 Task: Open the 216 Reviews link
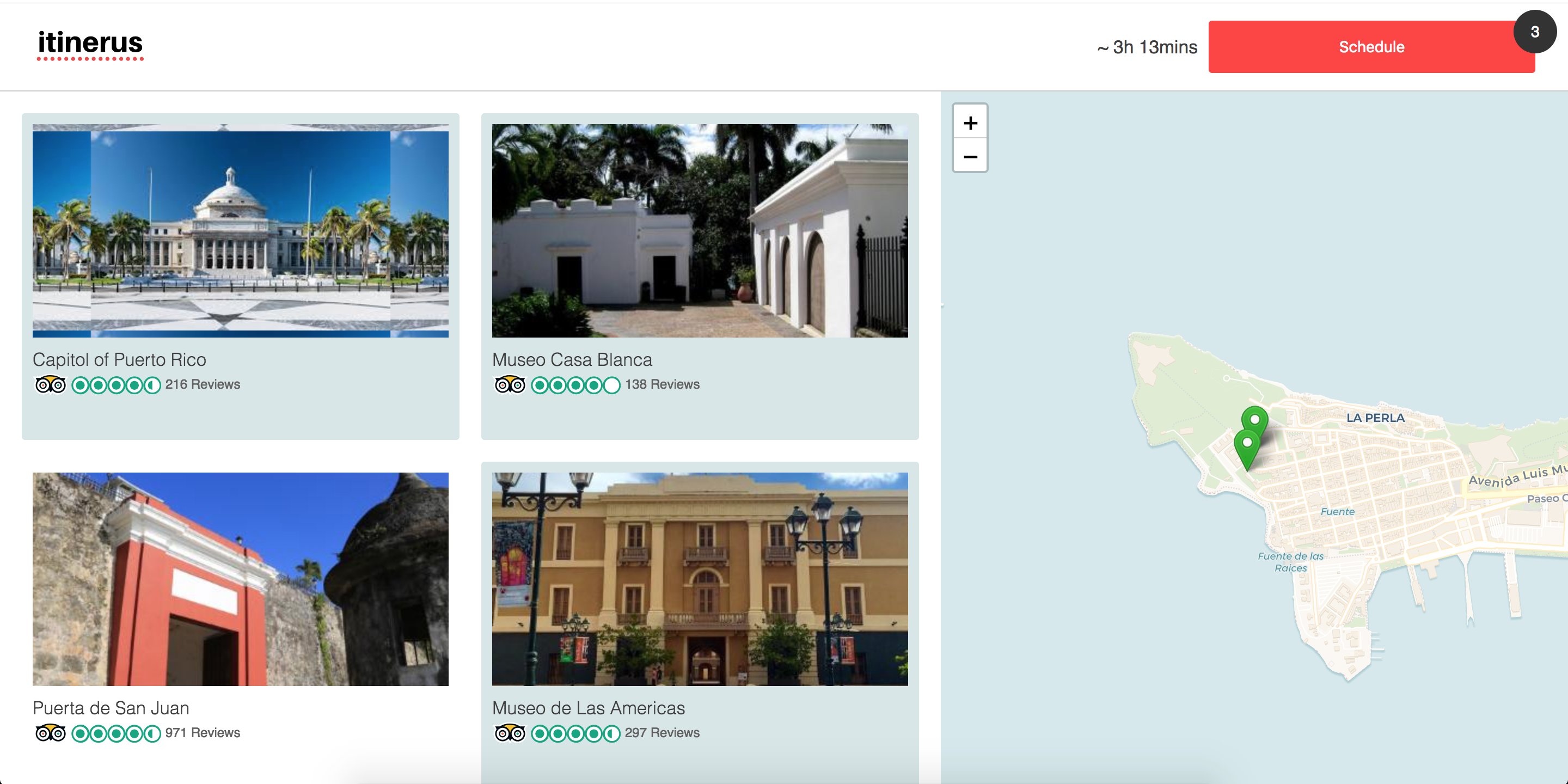(203, 385)
